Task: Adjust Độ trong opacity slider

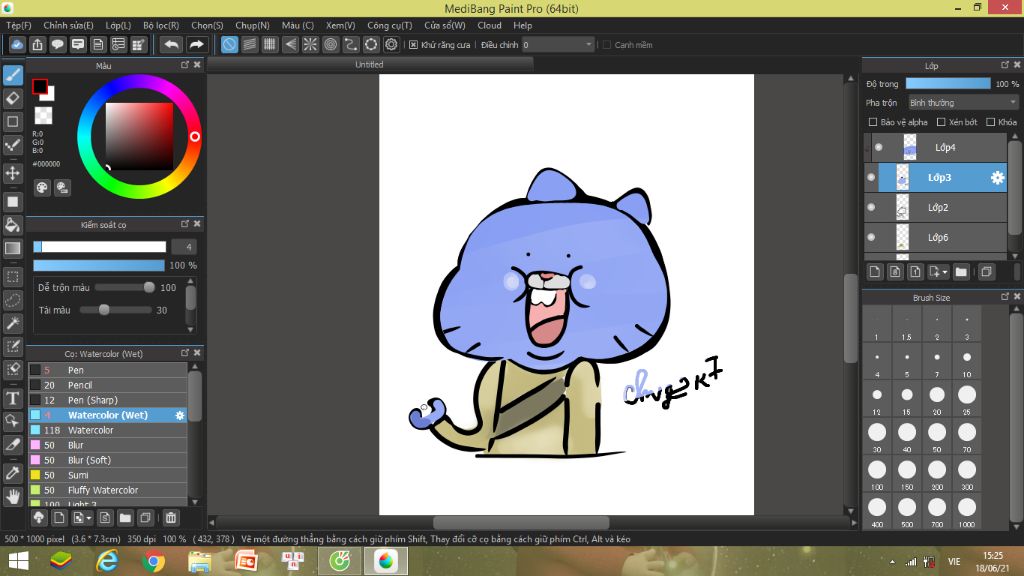Action: (x=948, y=84)
